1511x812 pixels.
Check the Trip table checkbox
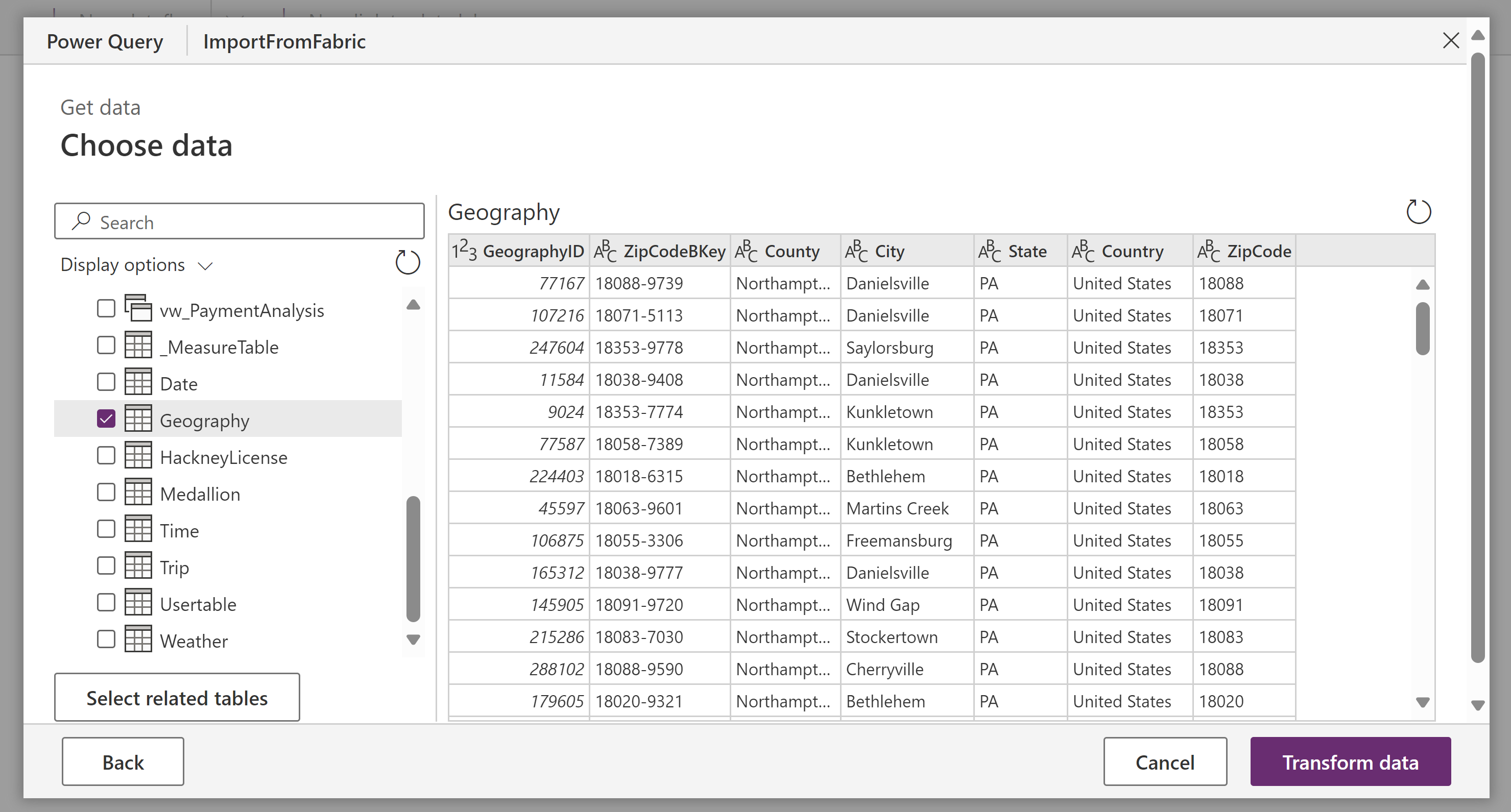pyautogui.click(x=106, y=566)
